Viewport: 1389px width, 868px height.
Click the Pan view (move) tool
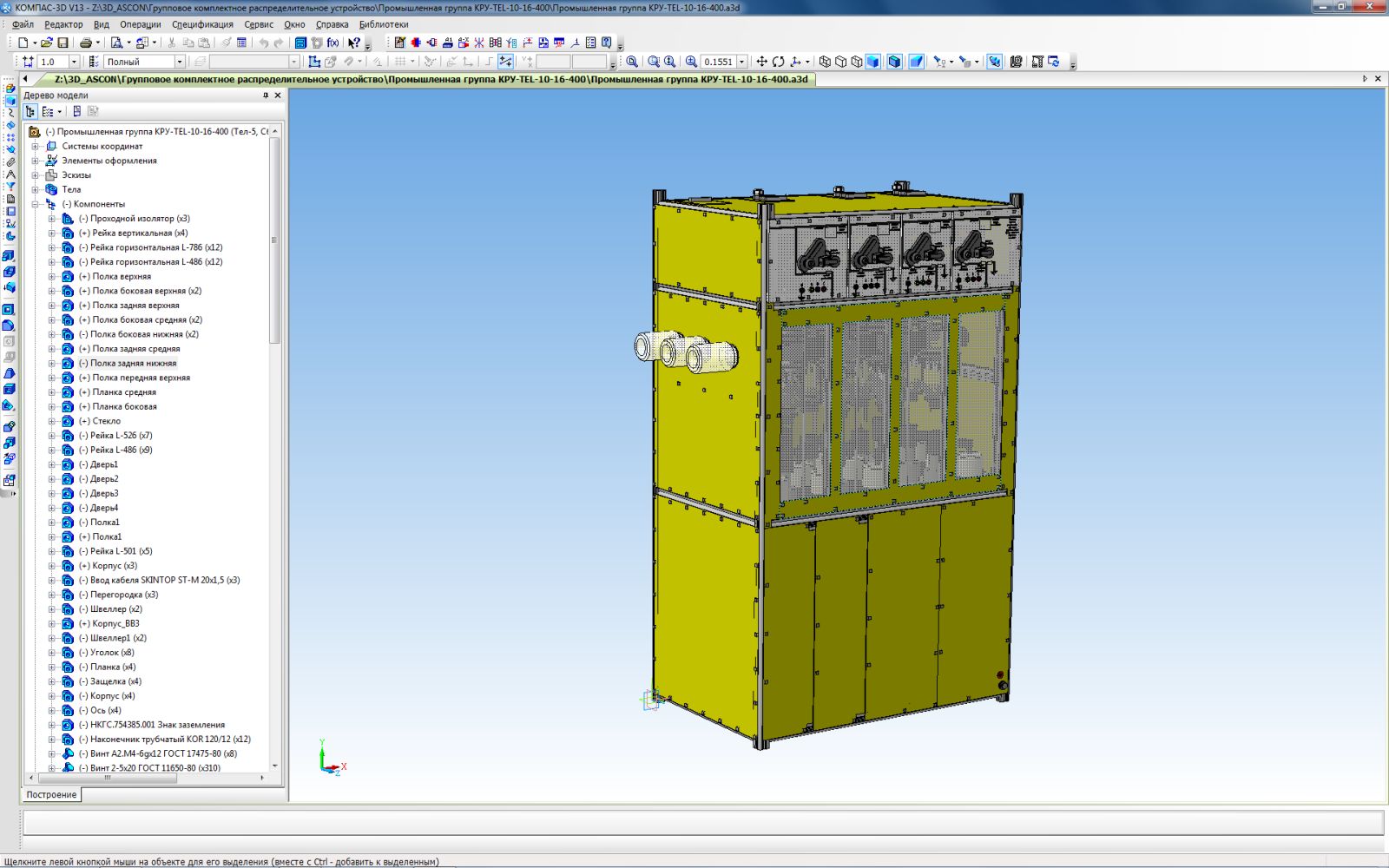pyautogui.click(x=761, y=62)
